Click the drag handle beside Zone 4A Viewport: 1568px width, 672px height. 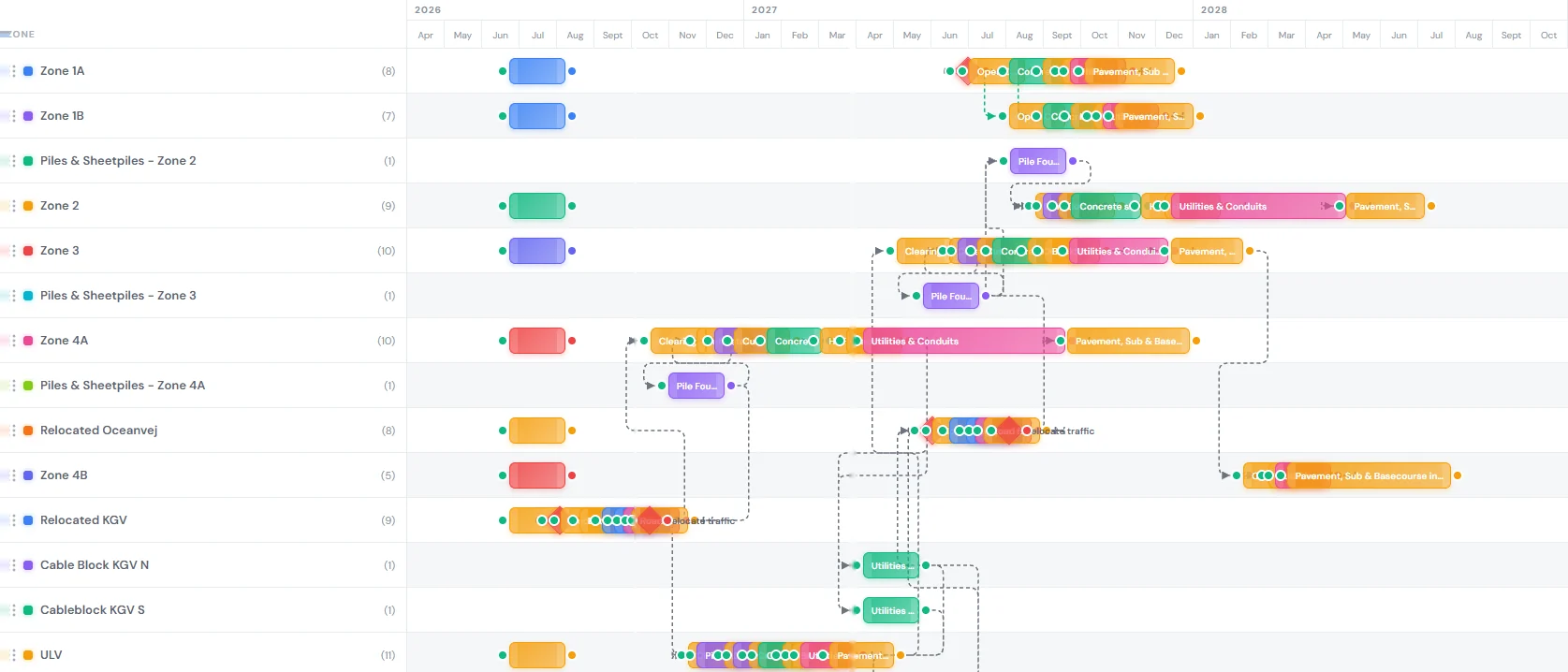point(13,341)
